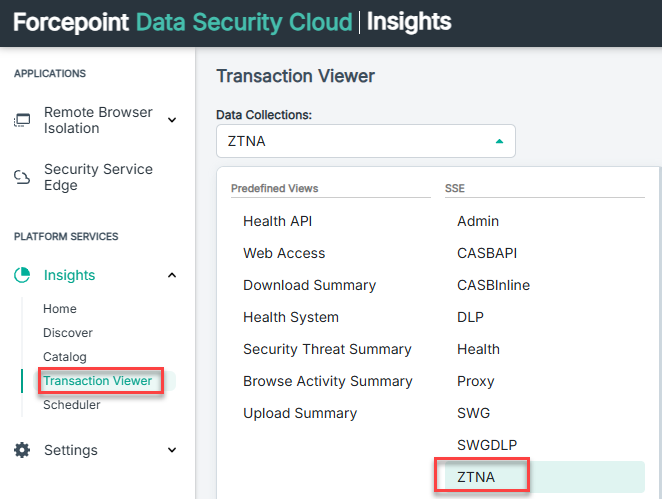Expand the Remote Browser Isolation section
The width and height of the screenshot is (662, 499).
click(x=171, y=120)
